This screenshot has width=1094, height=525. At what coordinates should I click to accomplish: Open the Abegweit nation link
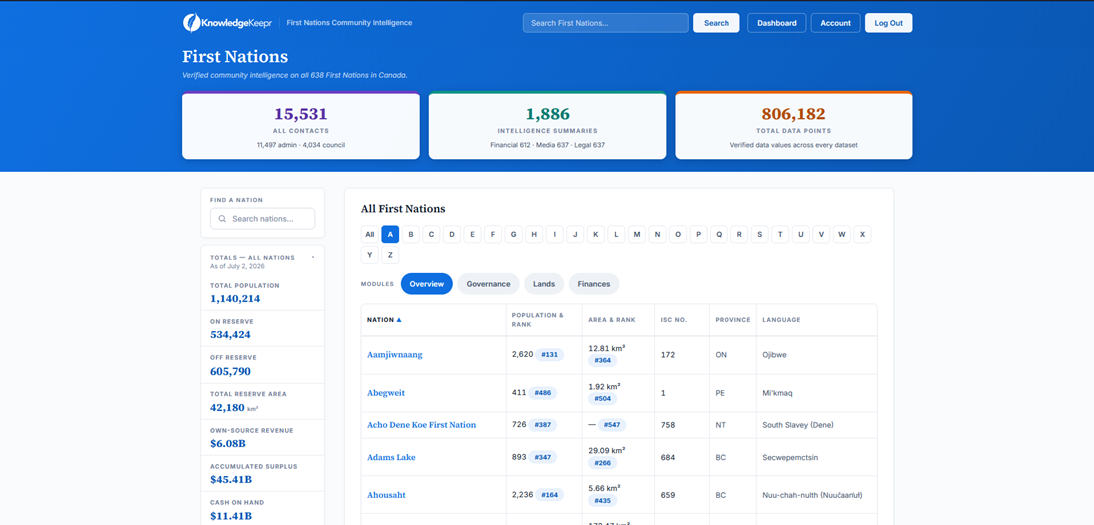(386, 393)
